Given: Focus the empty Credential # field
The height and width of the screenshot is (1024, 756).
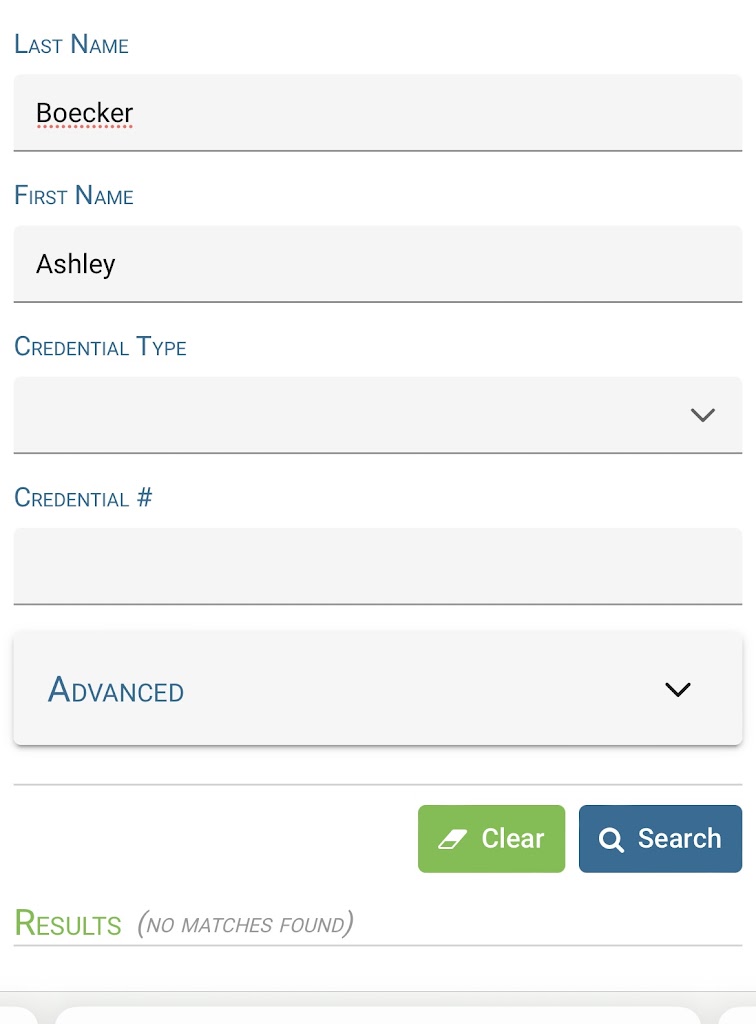Looking at the screenshot, I should [378, 566].
